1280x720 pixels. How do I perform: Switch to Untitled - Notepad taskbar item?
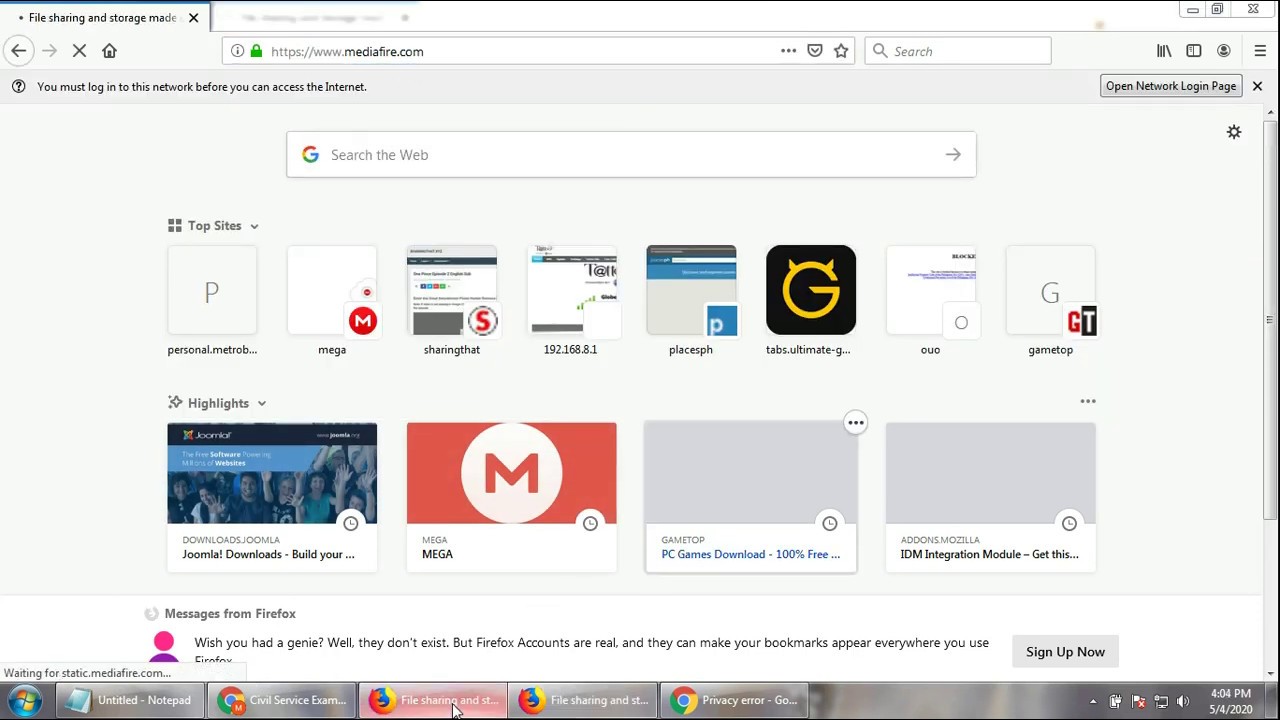coord(130,700)
